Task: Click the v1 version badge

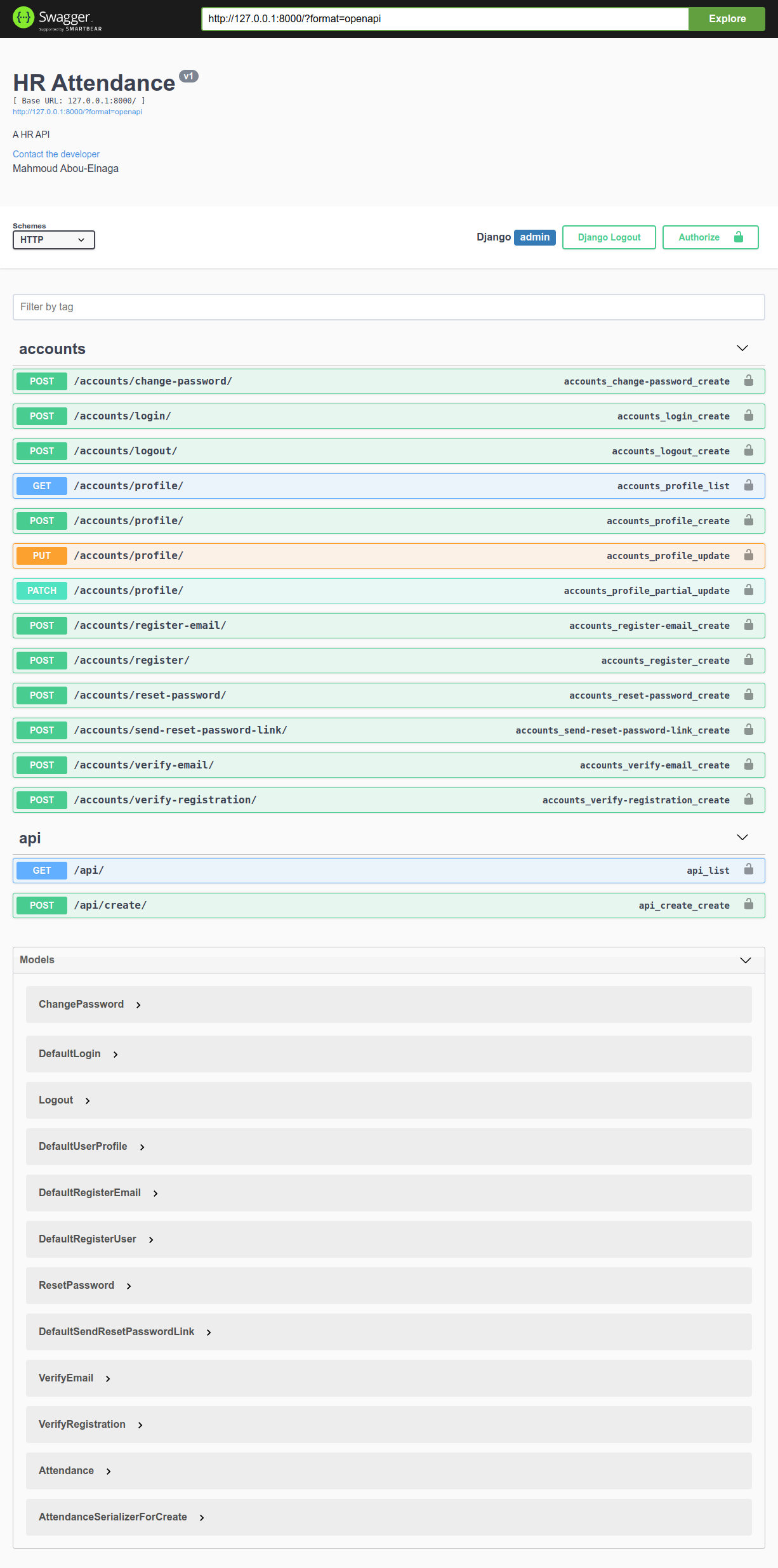Action: 189,76
